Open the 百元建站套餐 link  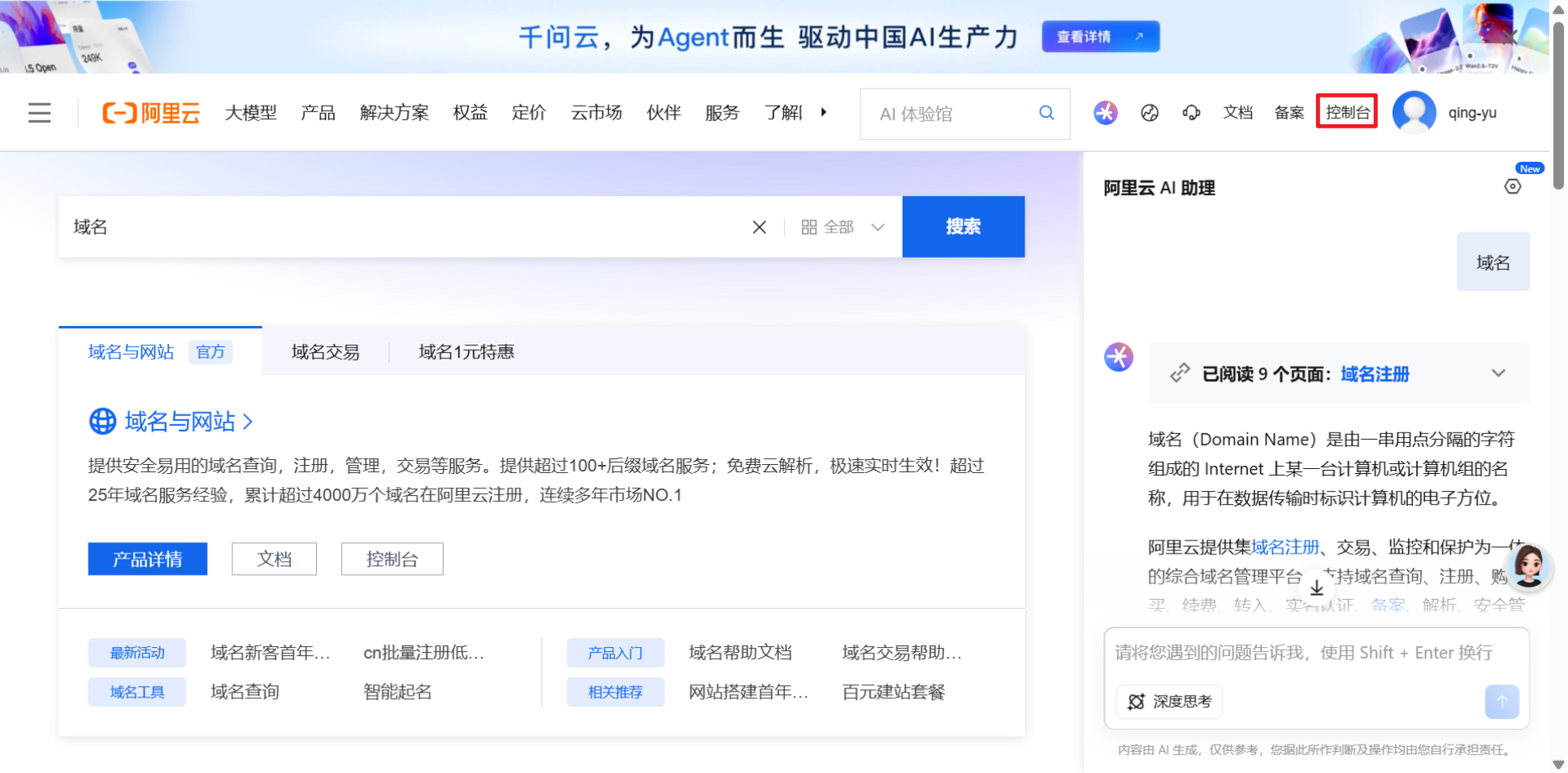[894, 692]
